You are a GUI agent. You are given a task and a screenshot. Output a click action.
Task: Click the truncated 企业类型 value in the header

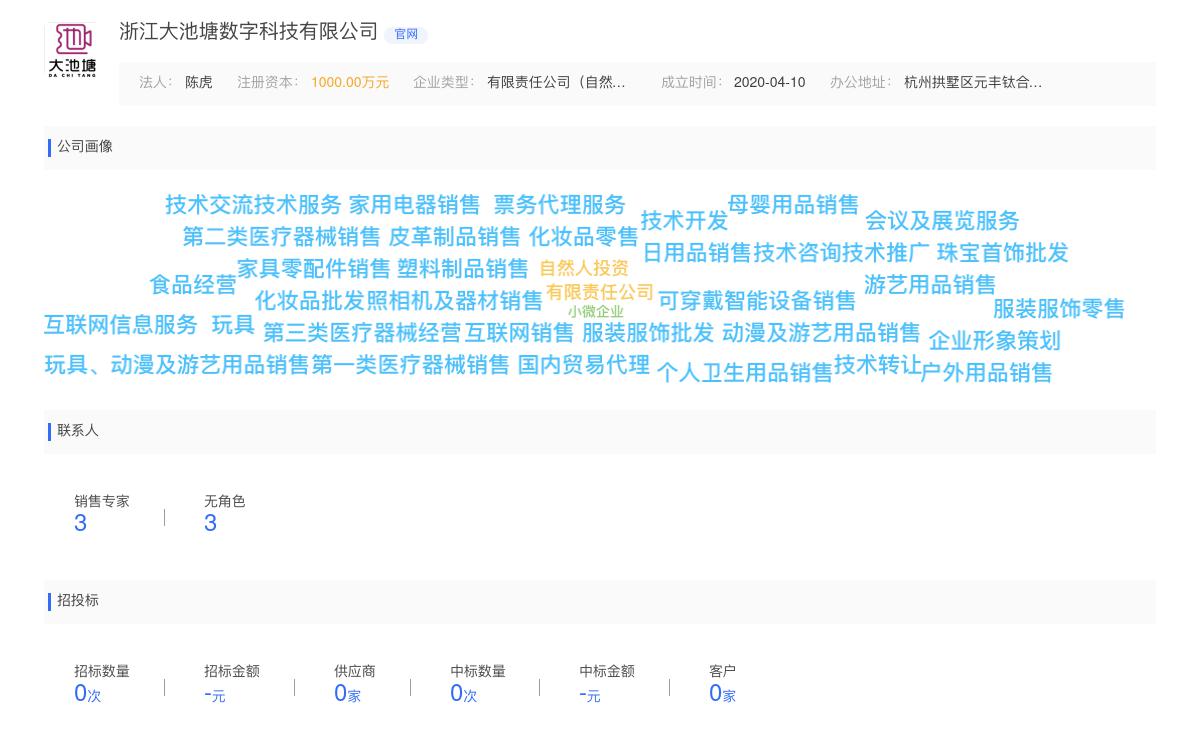coord(556,83)
